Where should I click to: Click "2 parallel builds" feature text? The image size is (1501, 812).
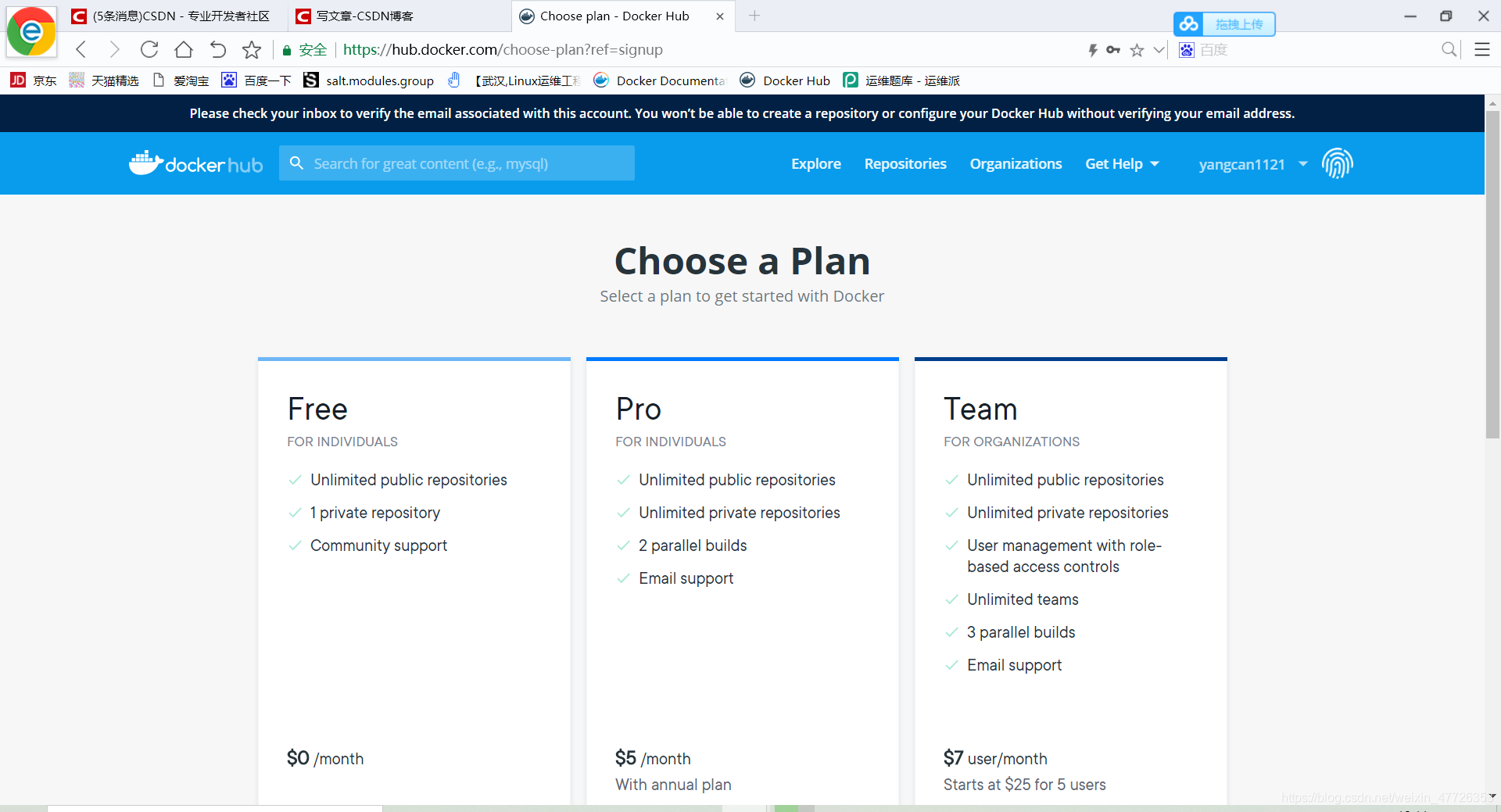pos(693,546)
